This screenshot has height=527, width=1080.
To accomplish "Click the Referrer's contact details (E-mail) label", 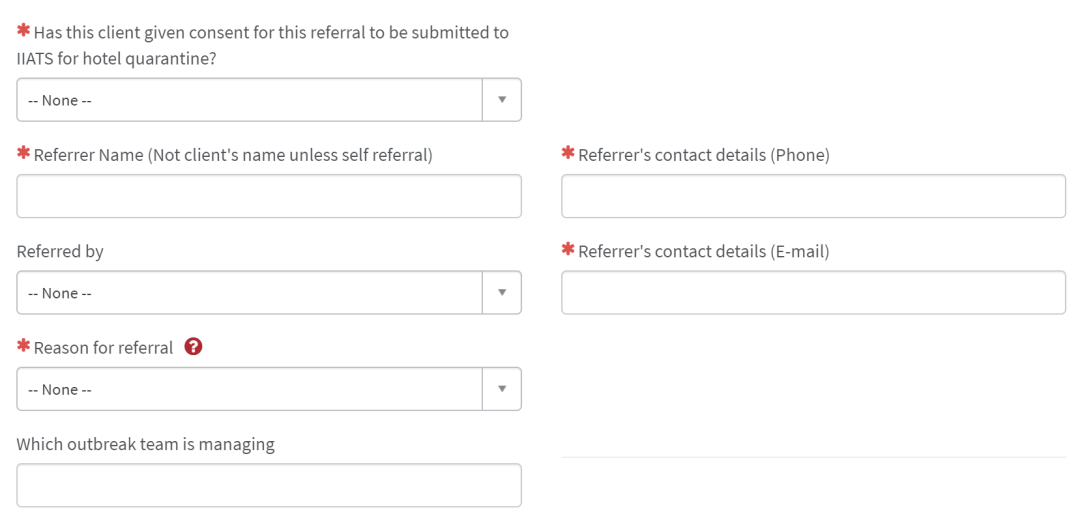I will pos(704,252).
